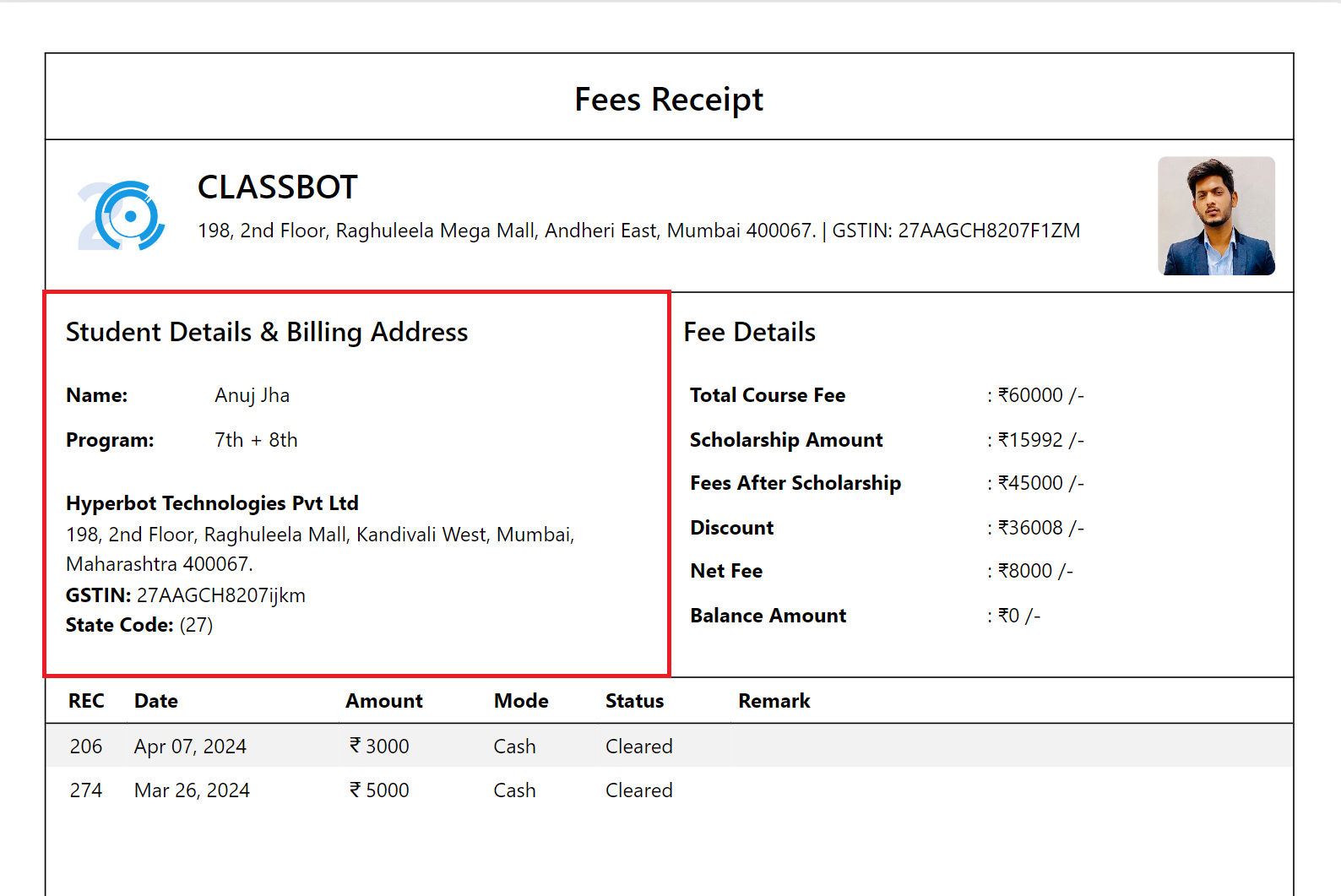The image size is (1341, 896).
Task: Select the billing GSTIN 27AAGCH8207ijkm
Action: click(x=221, y=595)
